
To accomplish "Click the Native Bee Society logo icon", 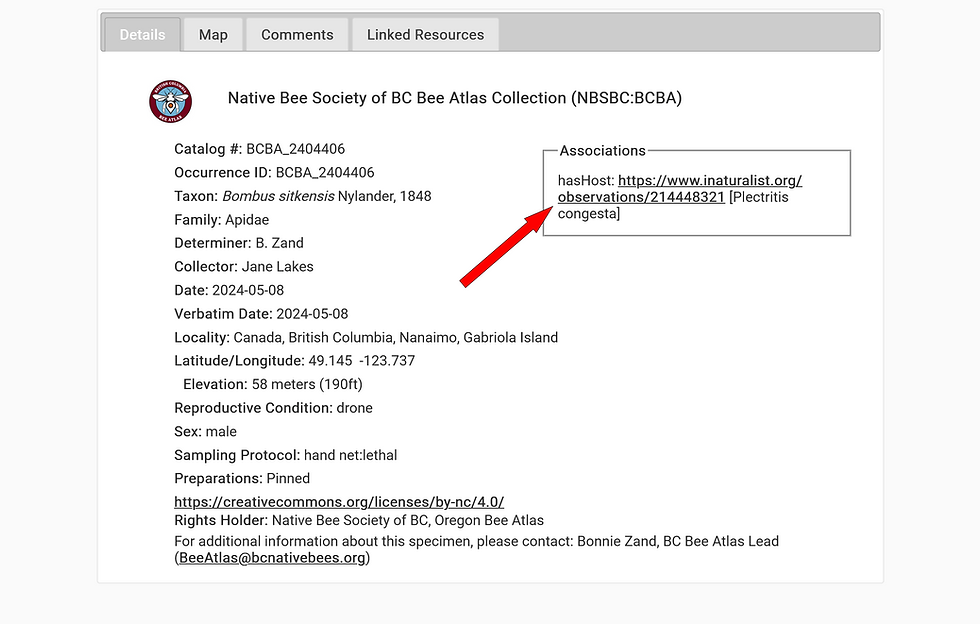I will click(170, 101).
